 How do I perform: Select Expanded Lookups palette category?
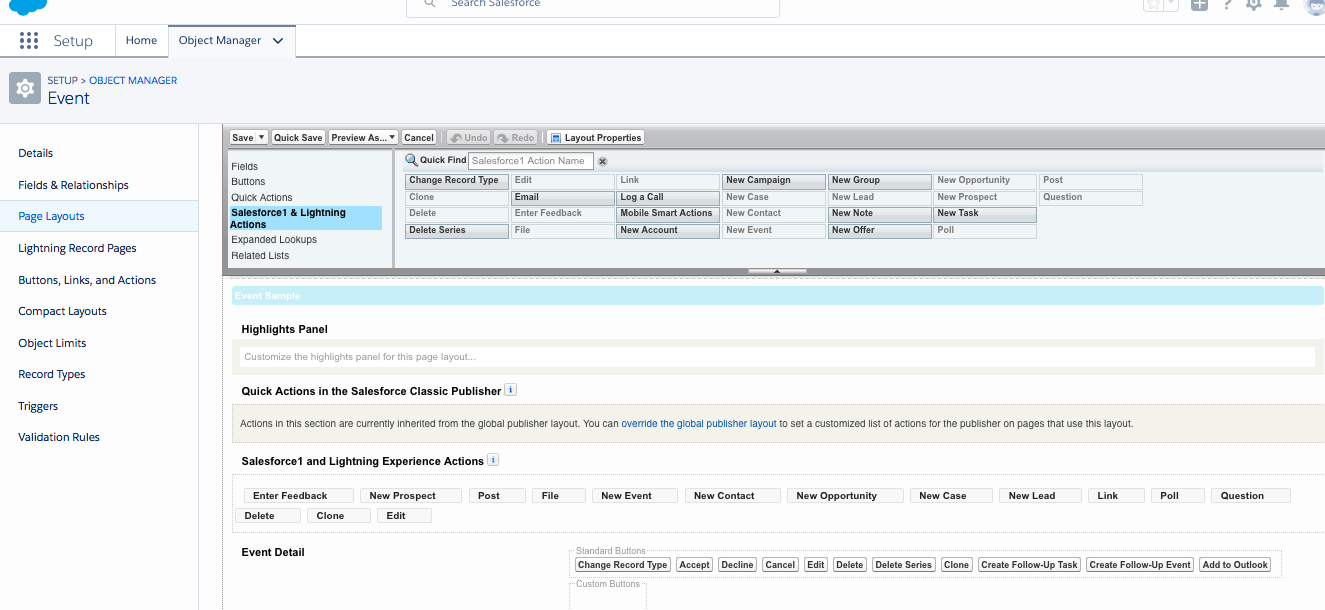[274, 240]
